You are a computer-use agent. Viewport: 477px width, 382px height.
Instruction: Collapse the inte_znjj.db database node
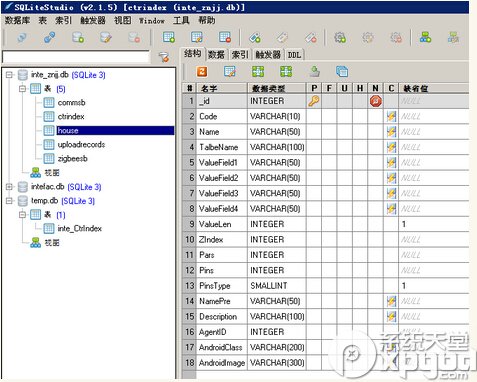click(x=9, y=75)
